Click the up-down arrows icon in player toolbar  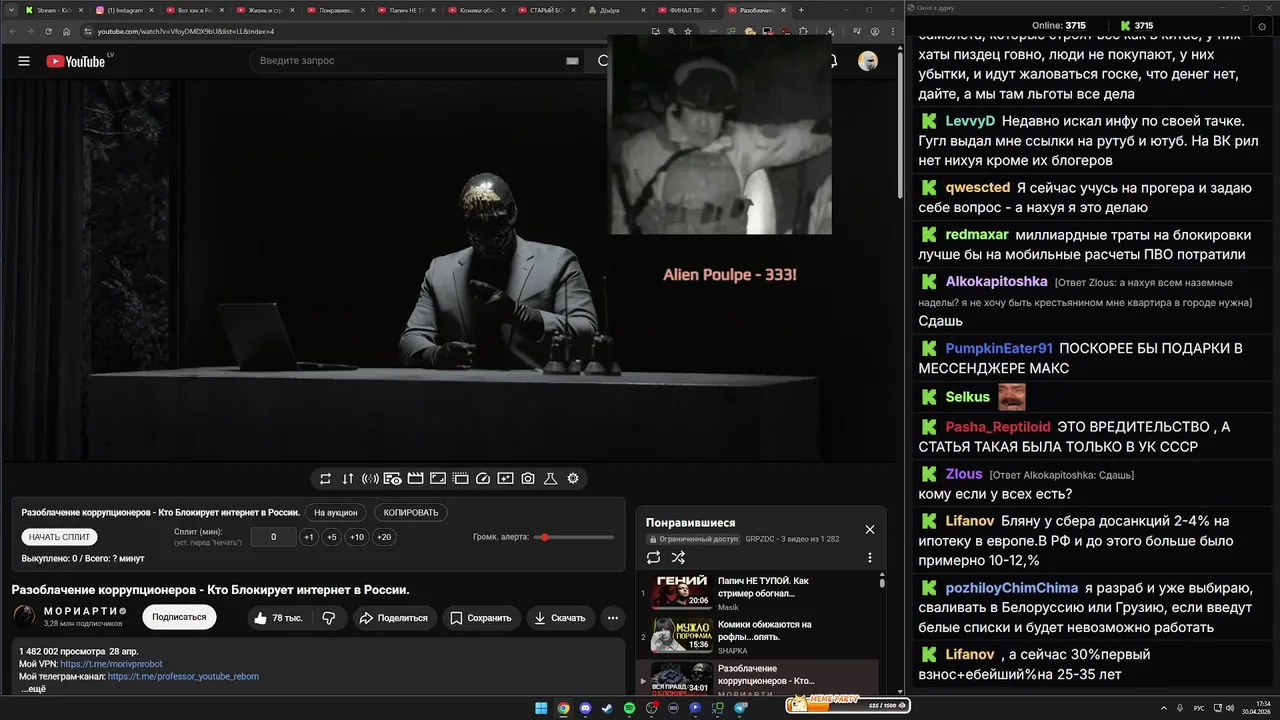[x=348, y=479]
